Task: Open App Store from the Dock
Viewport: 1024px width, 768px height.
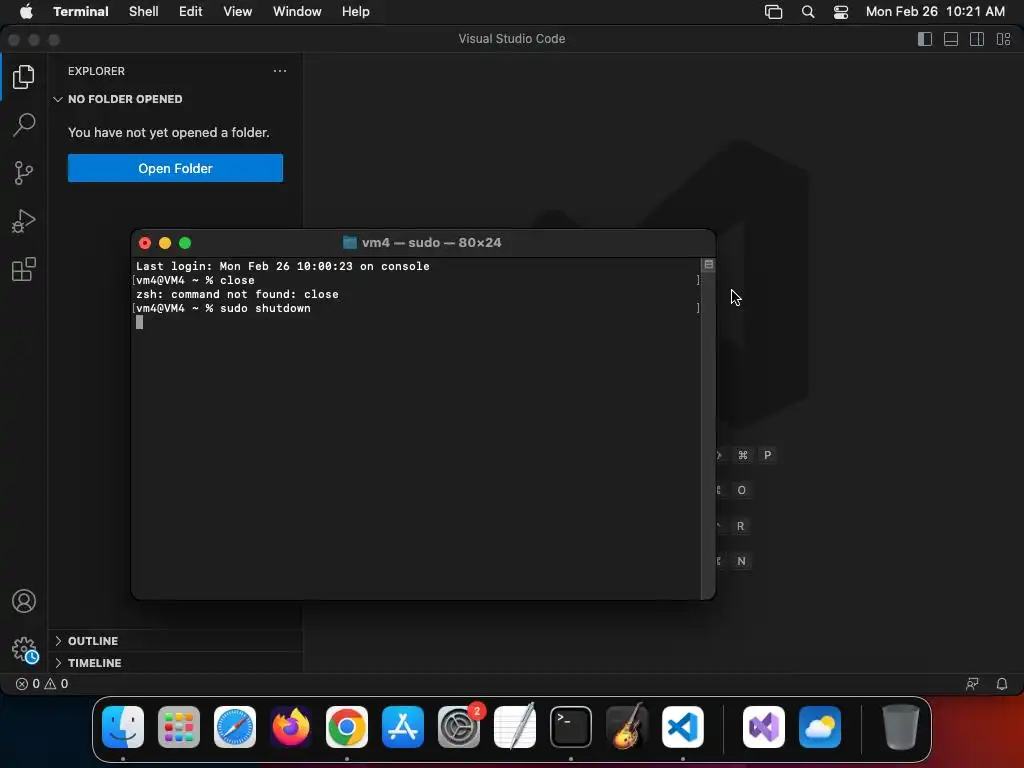Action: click(403, 727)
